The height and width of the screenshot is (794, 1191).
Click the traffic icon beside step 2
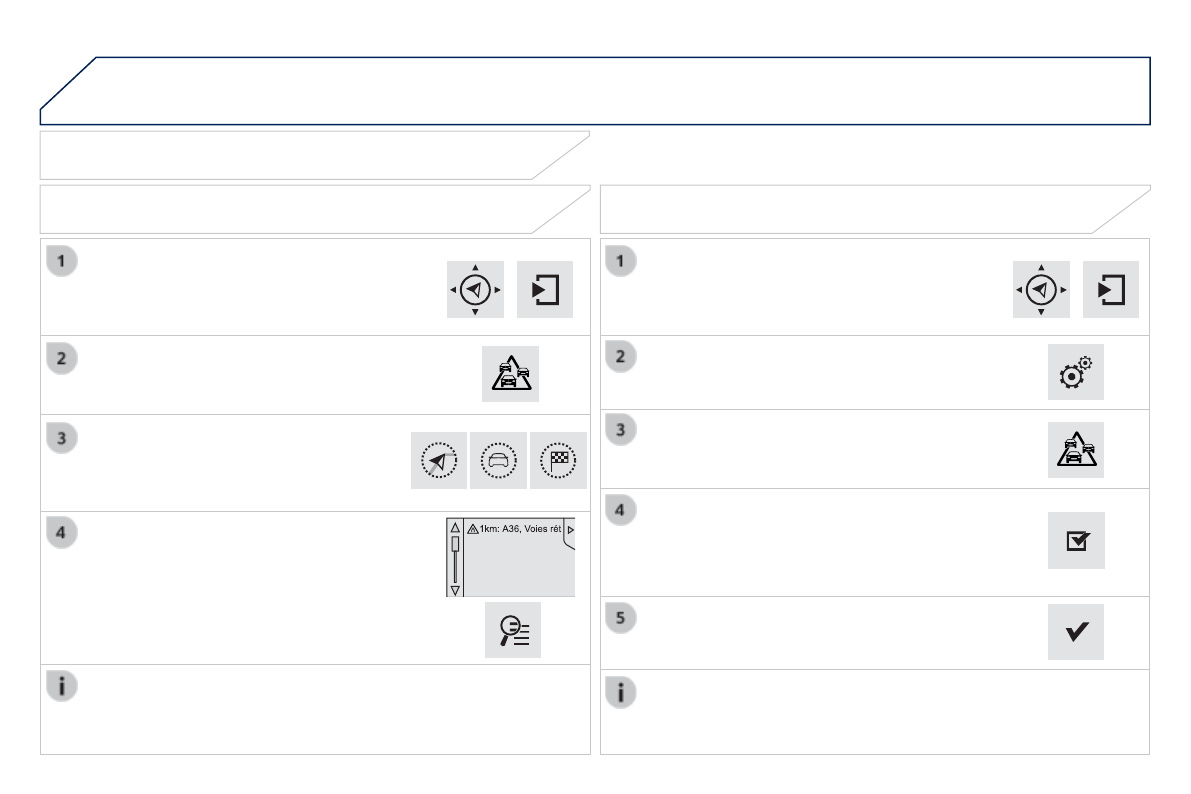(x=510, y=374)
